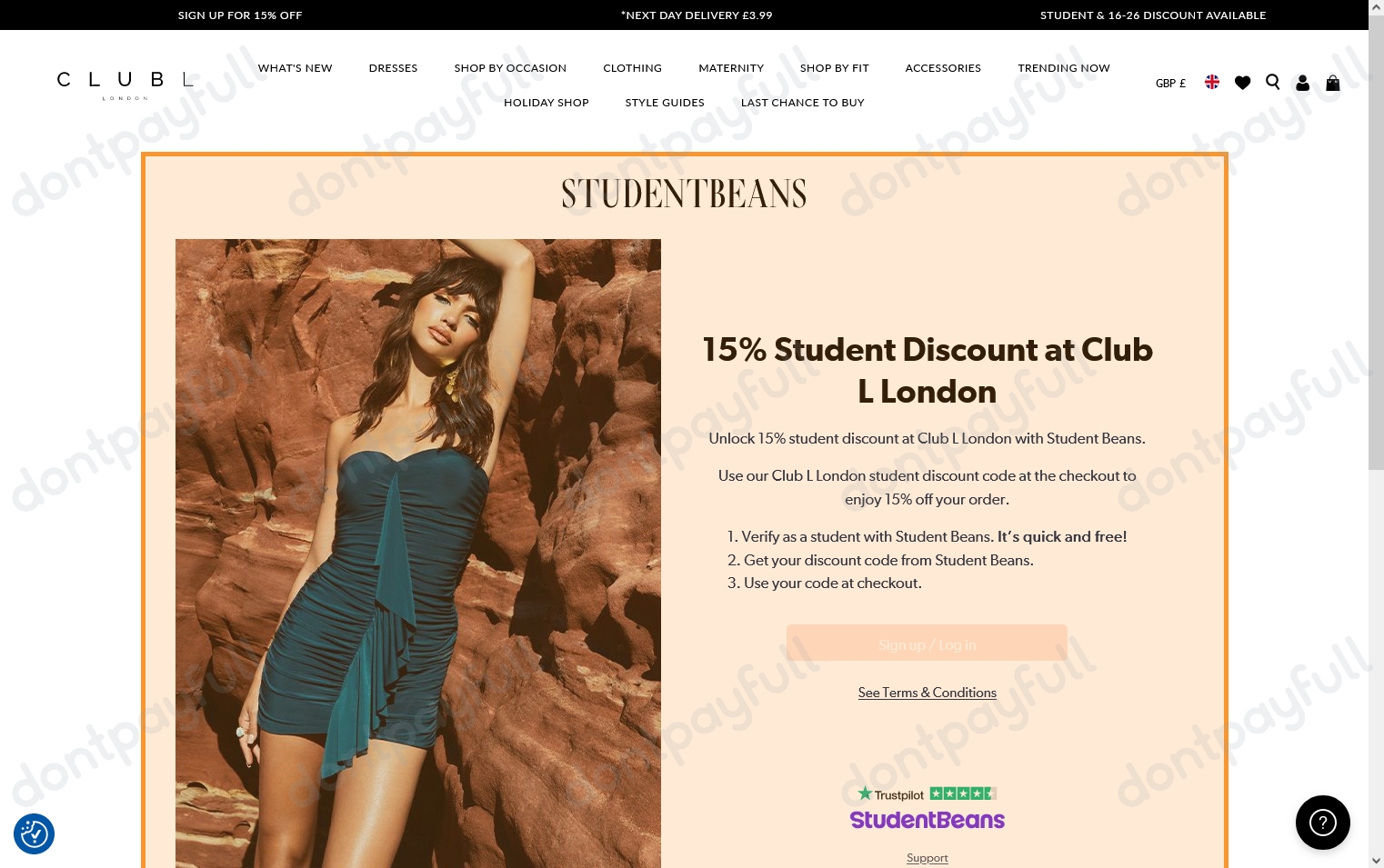Expand the Clothing menu
Image resolution: width=1384 pixels, height=868 pixels.
pyautogui.click(x=632, y=68)
